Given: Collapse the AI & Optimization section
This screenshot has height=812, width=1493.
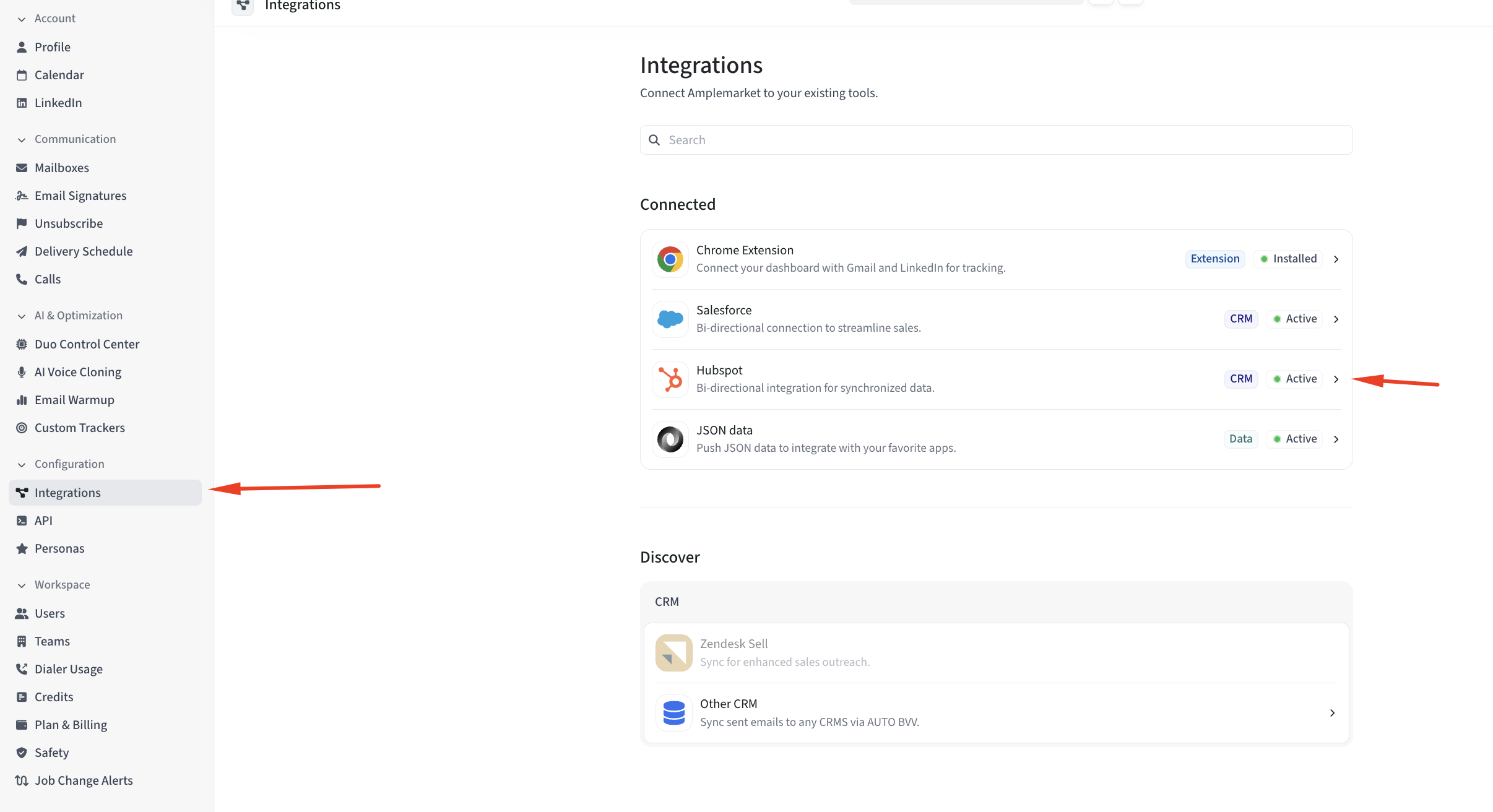Looking at the screenshot, I should tap(22, 316).
